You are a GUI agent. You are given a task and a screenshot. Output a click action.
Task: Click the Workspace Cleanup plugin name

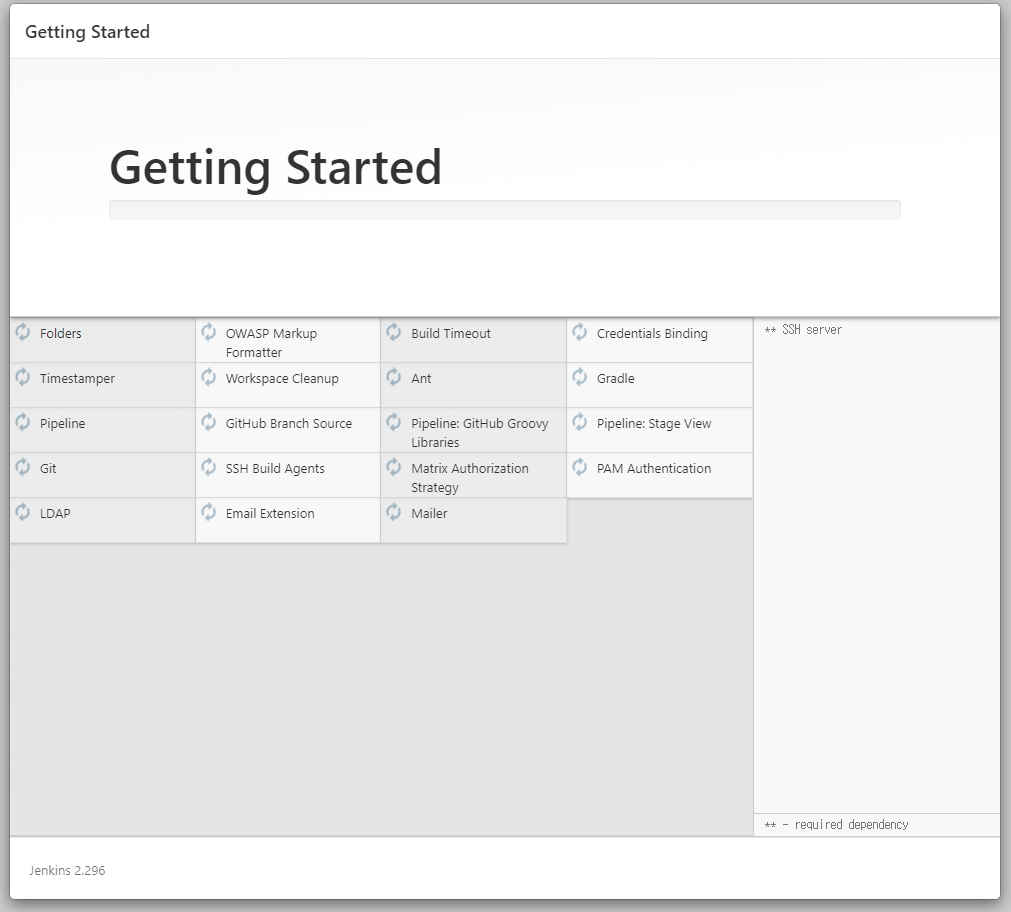pyautogui.click(x=282, y=379)
